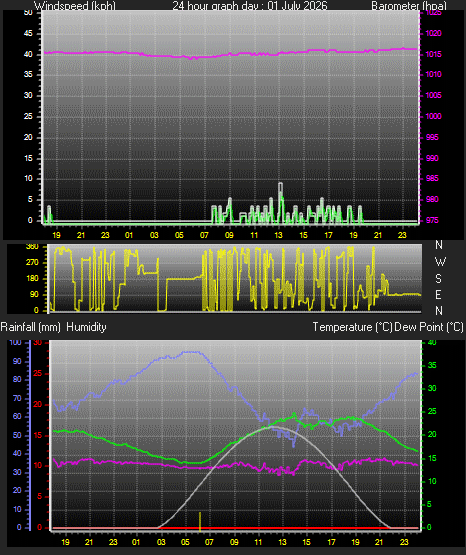Select the Barometer (hpa) axis title
Image resolution: width=466 pixels, height=555 pixels.
(409, 6)
